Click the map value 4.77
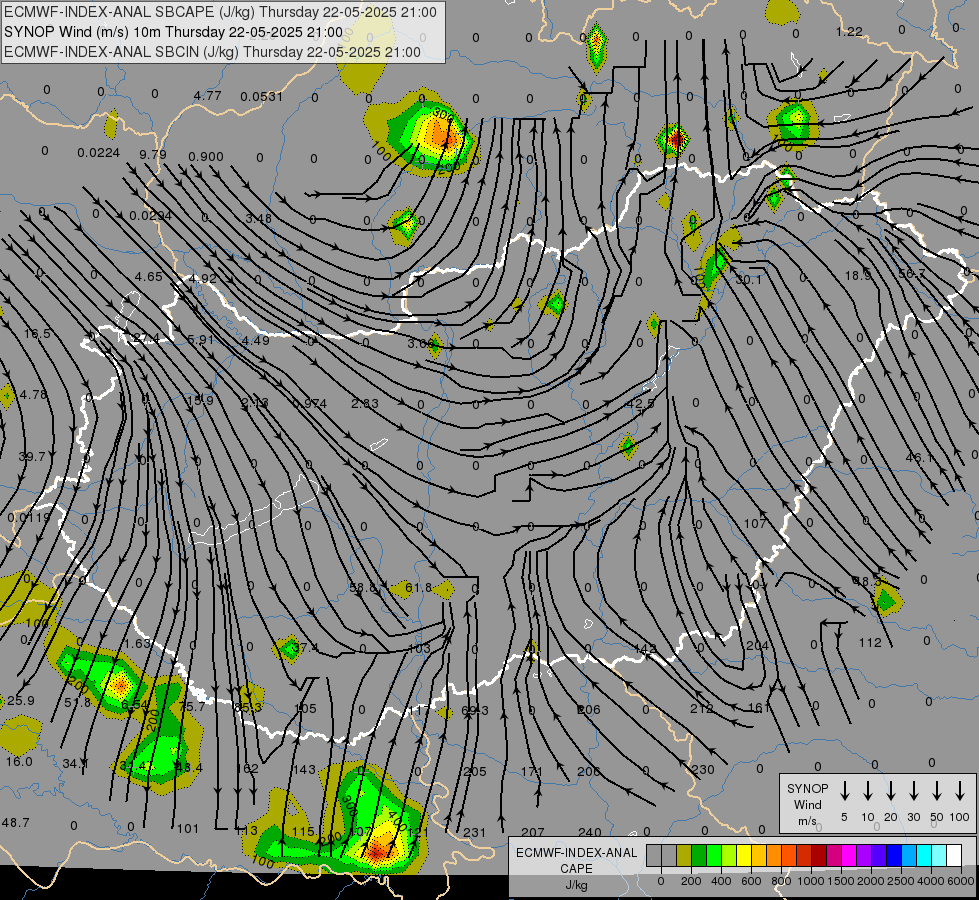This screenshot has width=979, height=900. pyautogui.click(x=207, y=96)
